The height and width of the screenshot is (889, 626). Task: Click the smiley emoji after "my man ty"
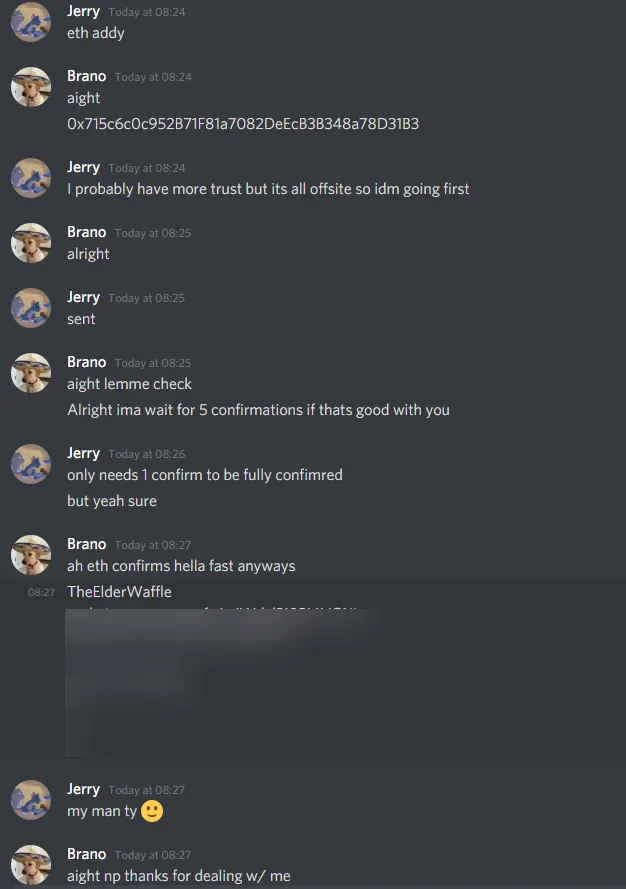[x=151, y=811]
